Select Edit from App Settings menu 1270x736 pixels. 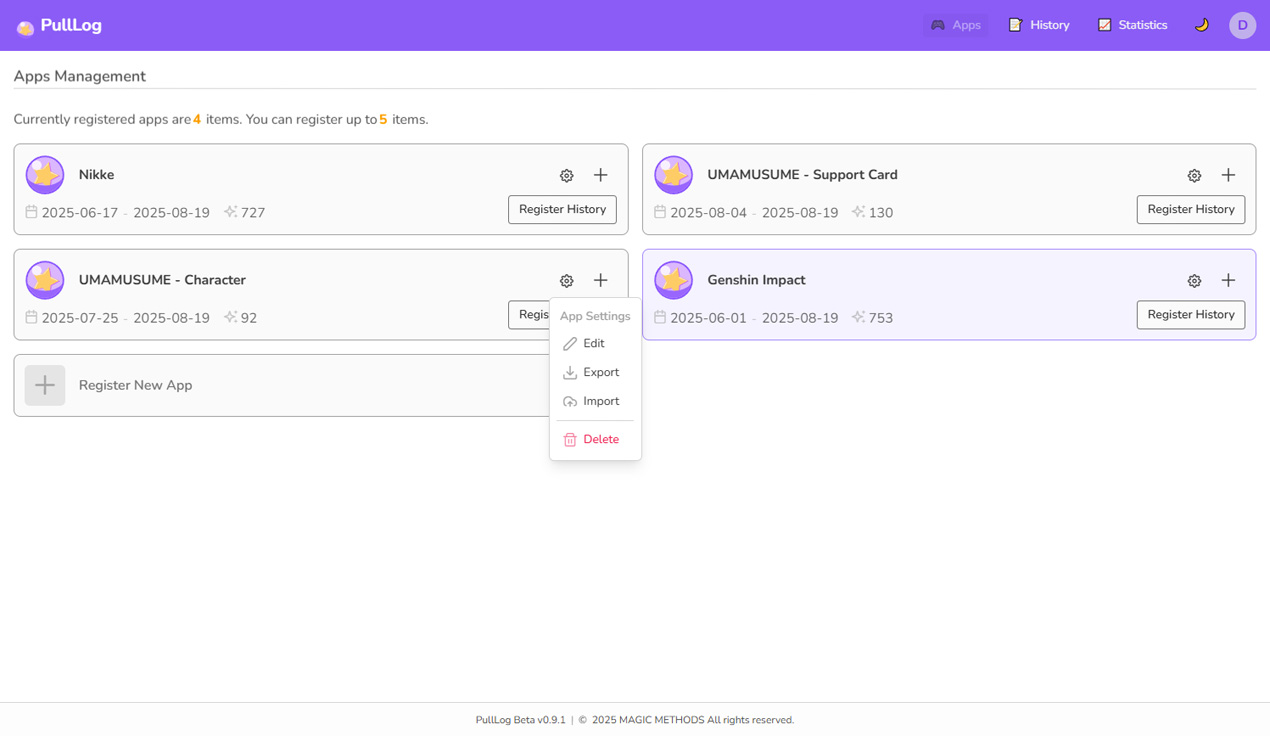[x=593, y=344]
